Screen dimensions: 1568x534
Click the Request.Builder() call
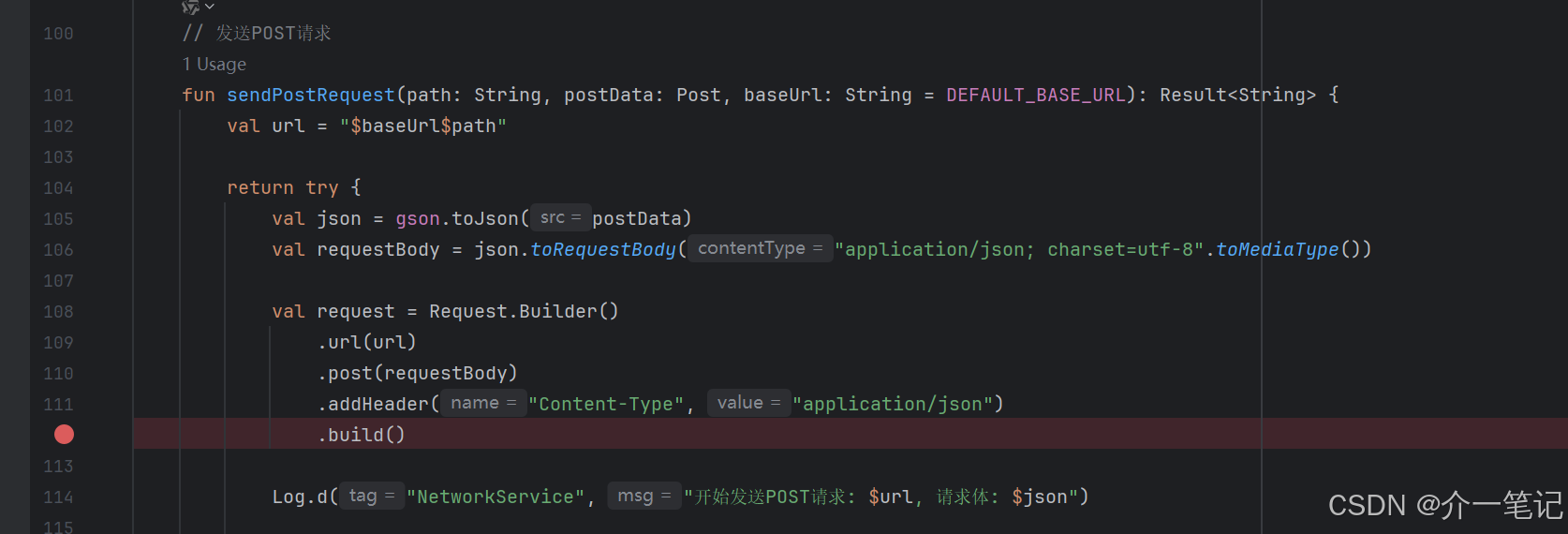click(525, 311)
